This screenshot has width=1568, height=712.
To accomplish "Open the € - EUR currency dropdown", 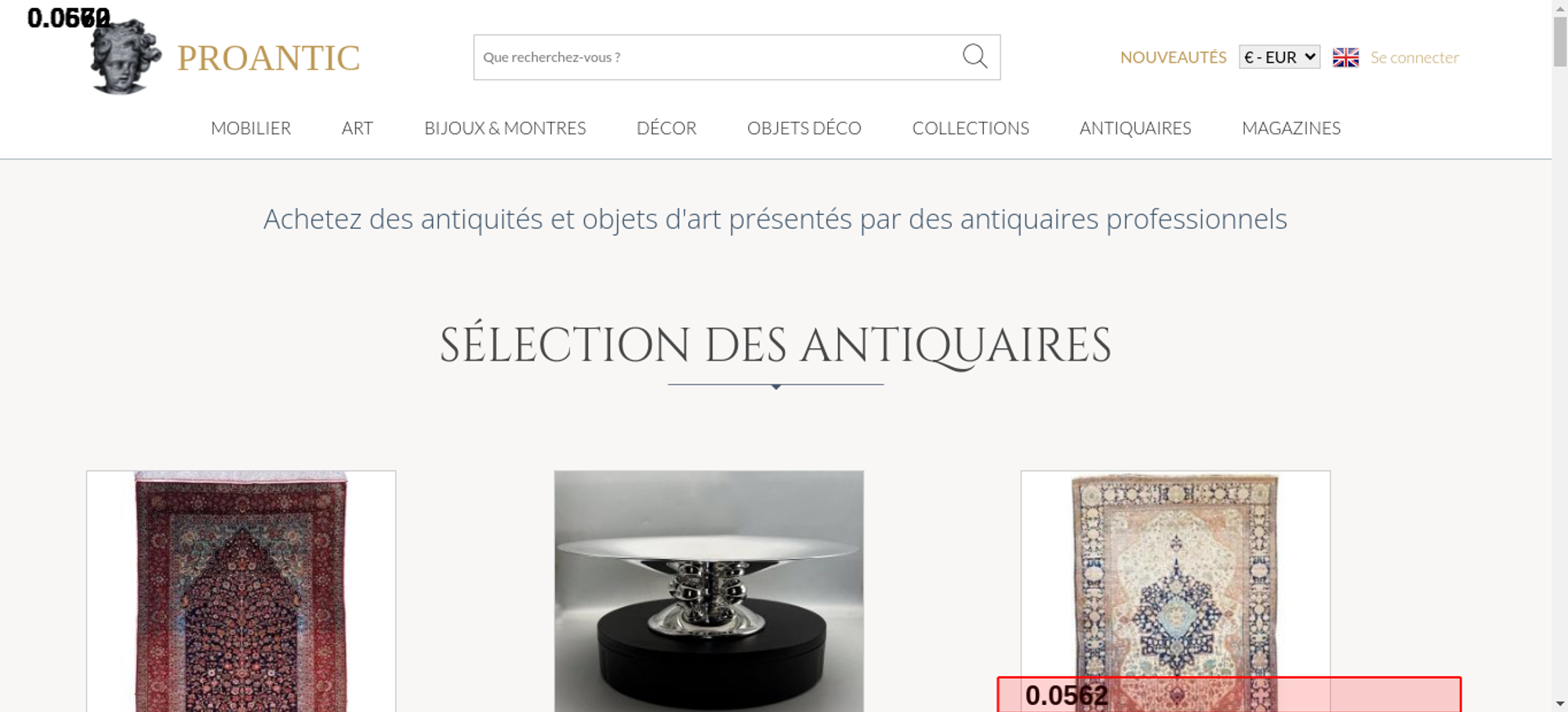I will tap(1279, 57).
